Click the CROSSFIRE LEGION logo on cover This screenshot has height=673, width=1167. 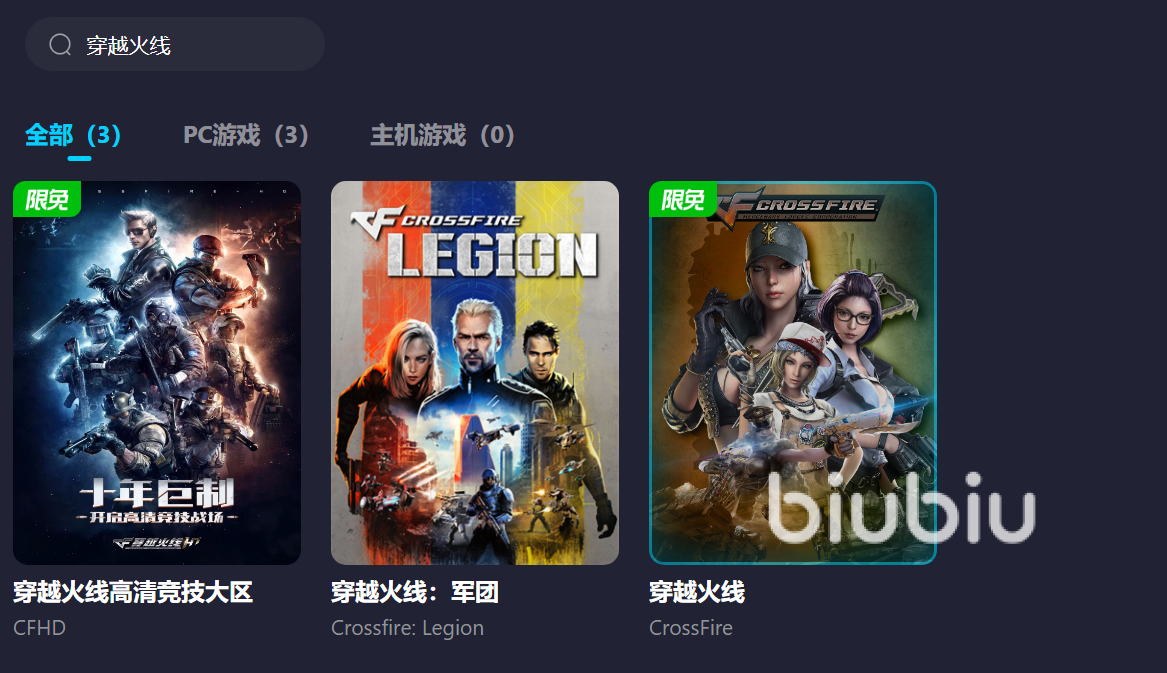(x=475, y=242)
